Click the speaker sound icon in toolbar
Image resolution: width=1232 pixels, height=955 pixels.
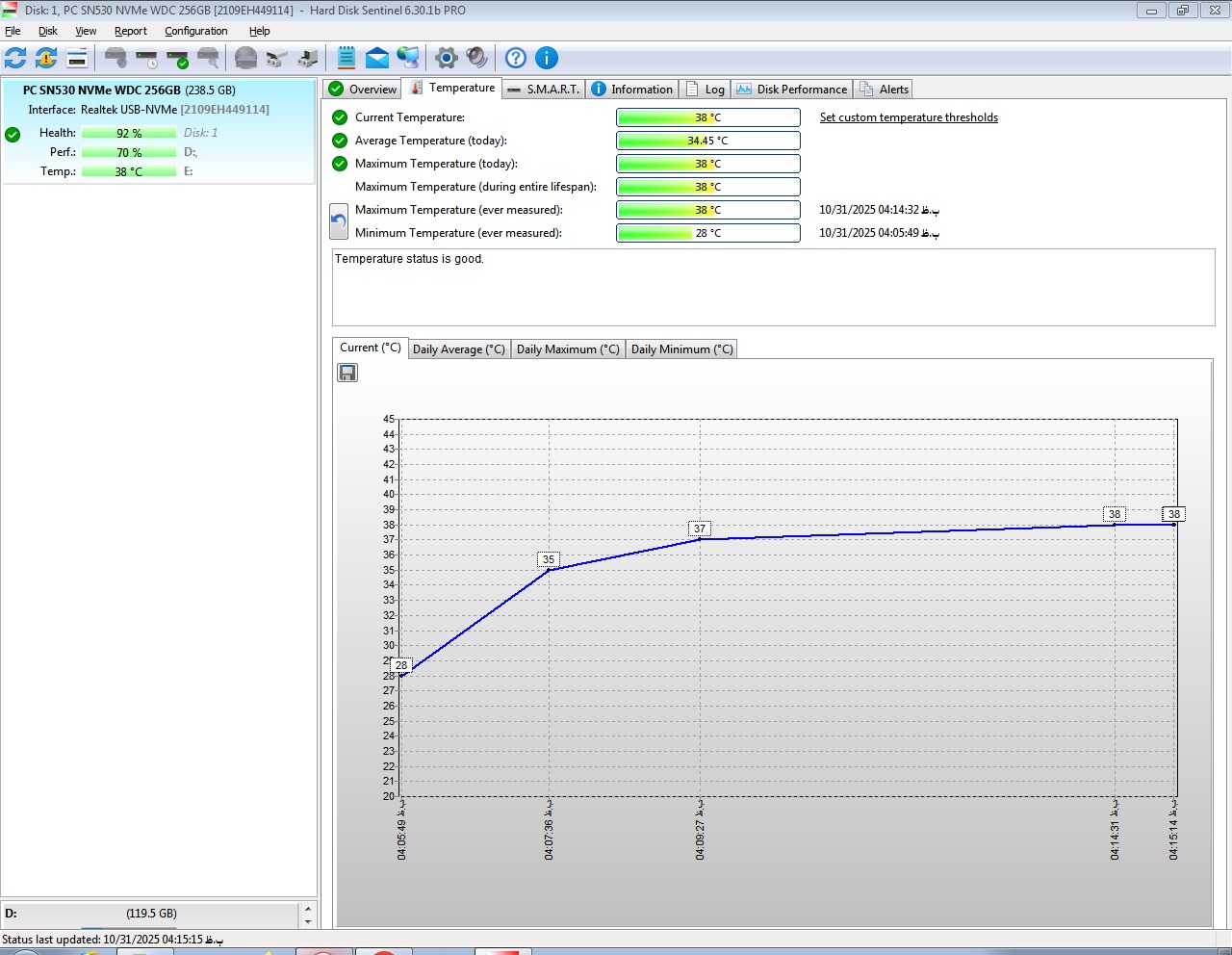click(x=476, y=58)
